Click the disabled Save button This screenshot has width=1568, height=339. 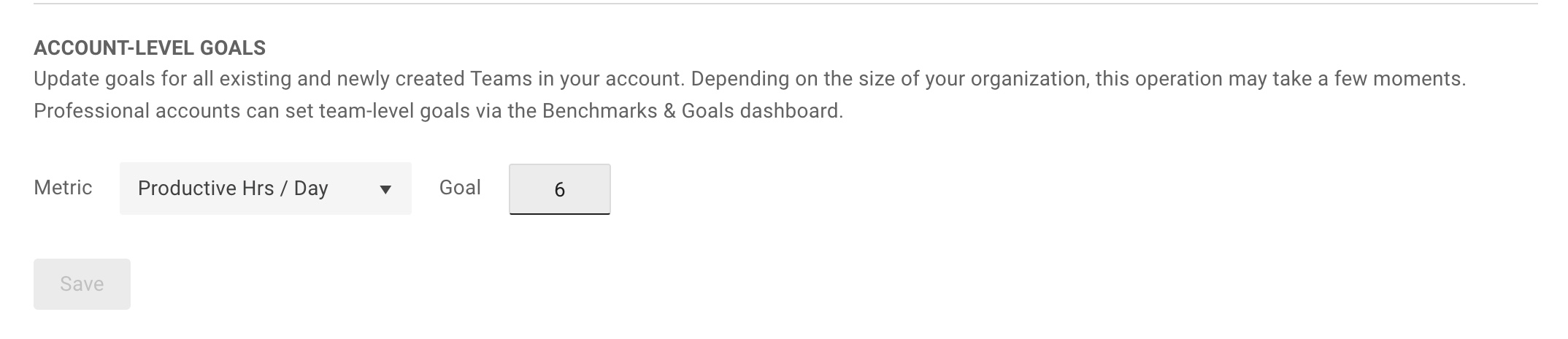82,283
